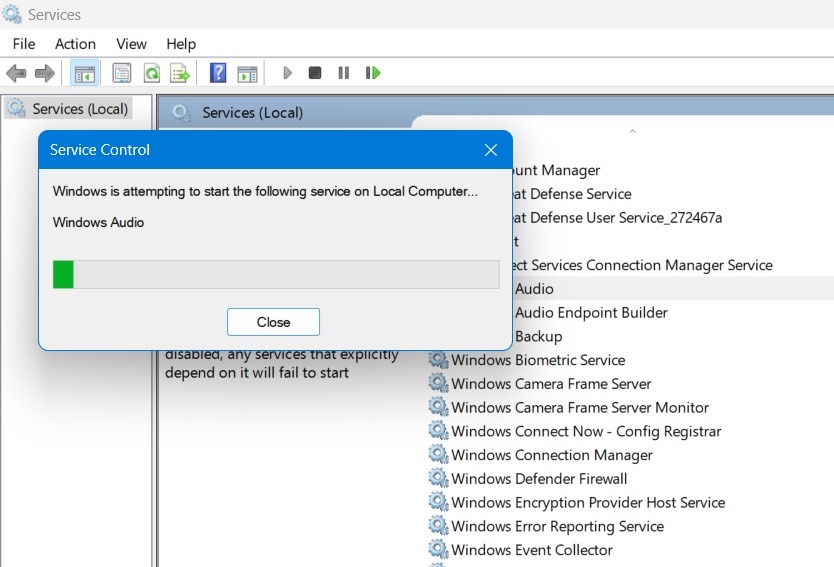
Task: Toggle Show/Hide Action Pane toolbar icon
Action: point(247,73)
